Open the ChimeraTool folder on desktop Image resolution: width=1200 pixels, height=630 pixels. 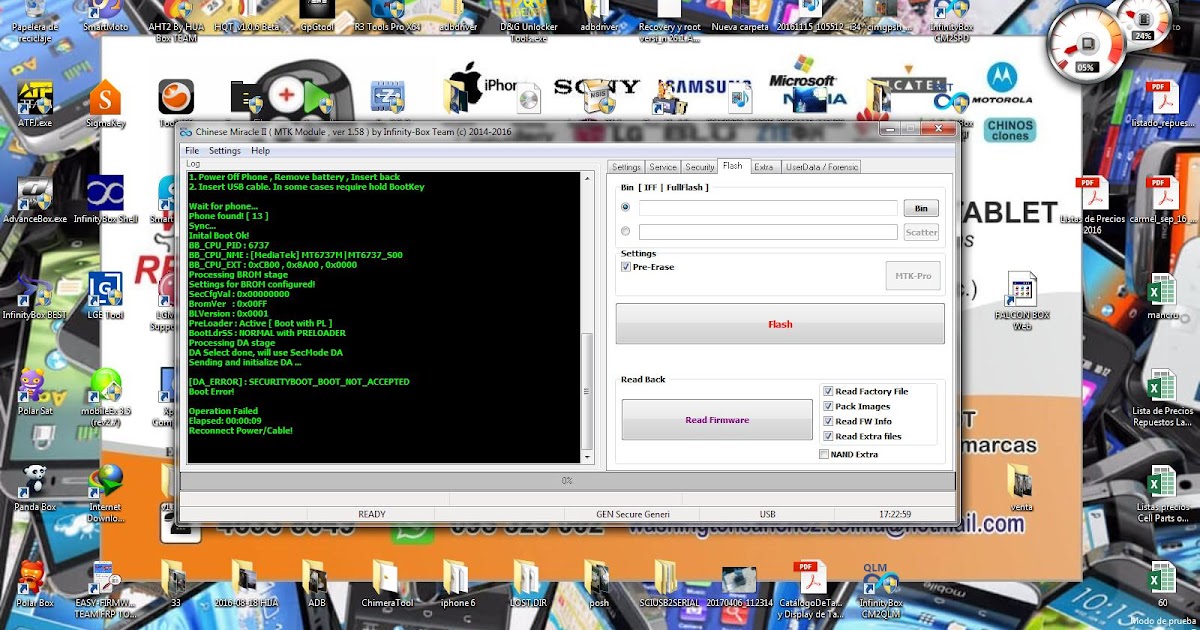387,583
